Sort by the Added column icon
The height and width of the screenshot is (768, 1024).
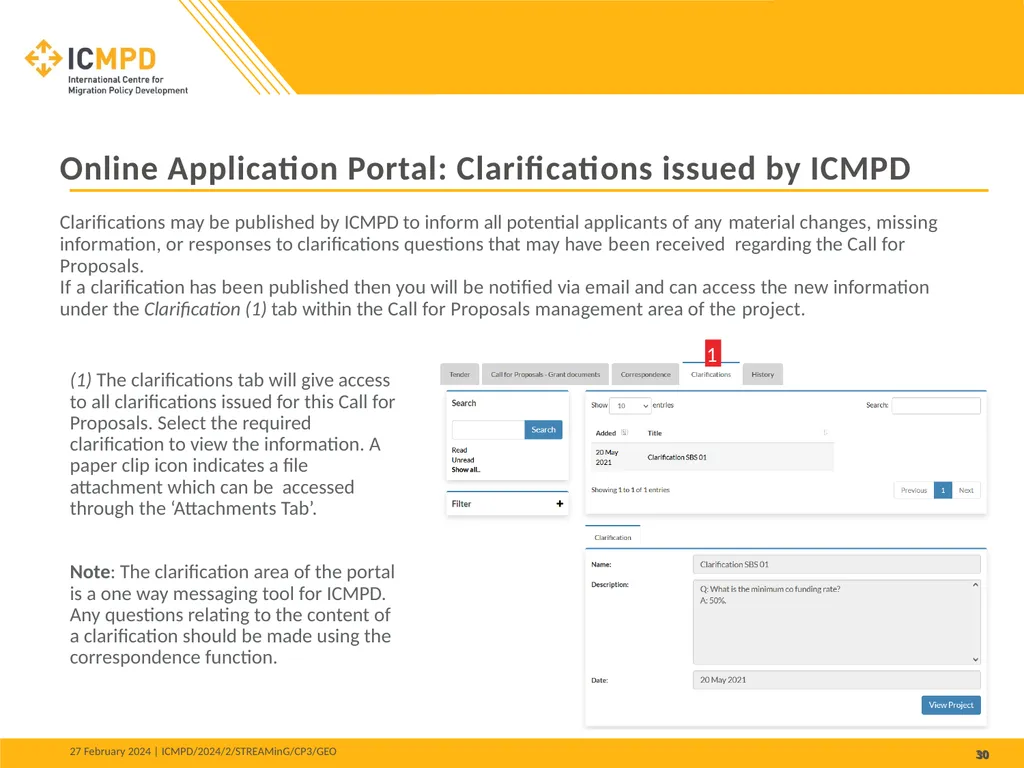[x=624, y=432]
